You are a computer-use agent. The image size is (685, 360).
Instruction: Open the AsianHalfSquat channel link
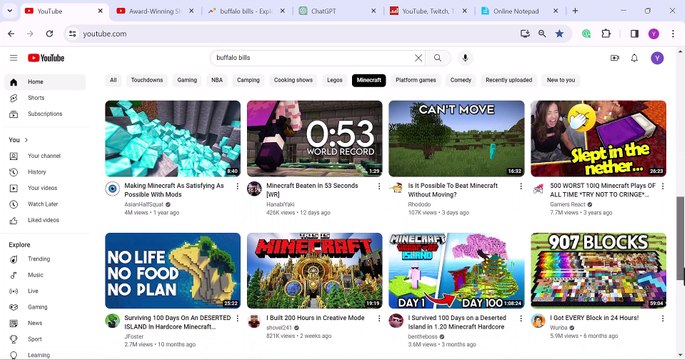[x=144, y=204]
